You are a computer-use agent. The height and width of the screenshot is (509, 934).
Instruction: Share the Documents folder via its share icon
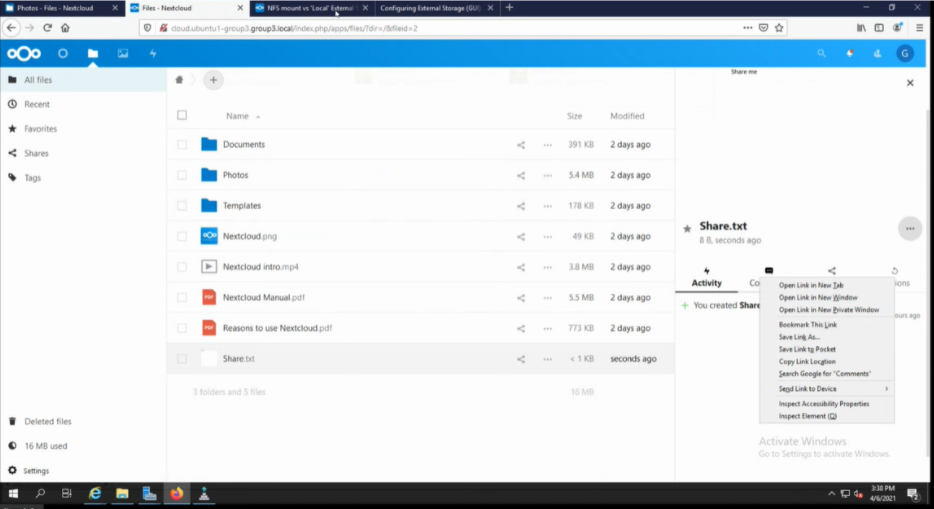click(x=521, y=145)
